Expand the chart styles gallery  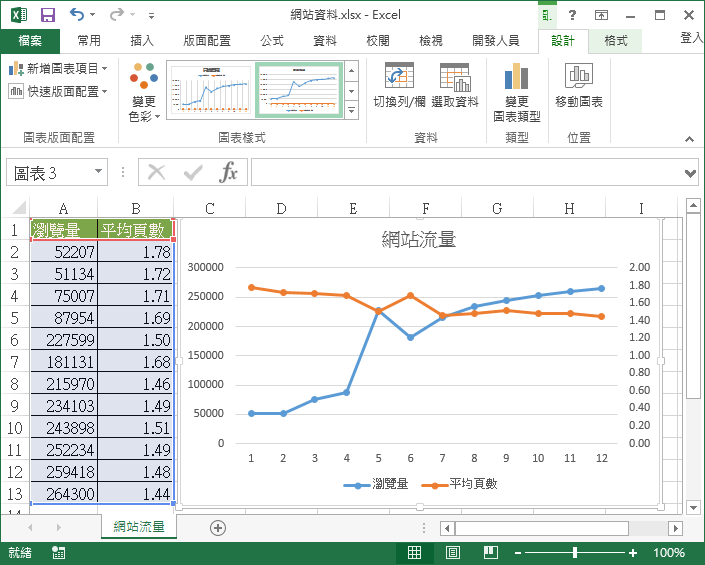pos(352,111)
